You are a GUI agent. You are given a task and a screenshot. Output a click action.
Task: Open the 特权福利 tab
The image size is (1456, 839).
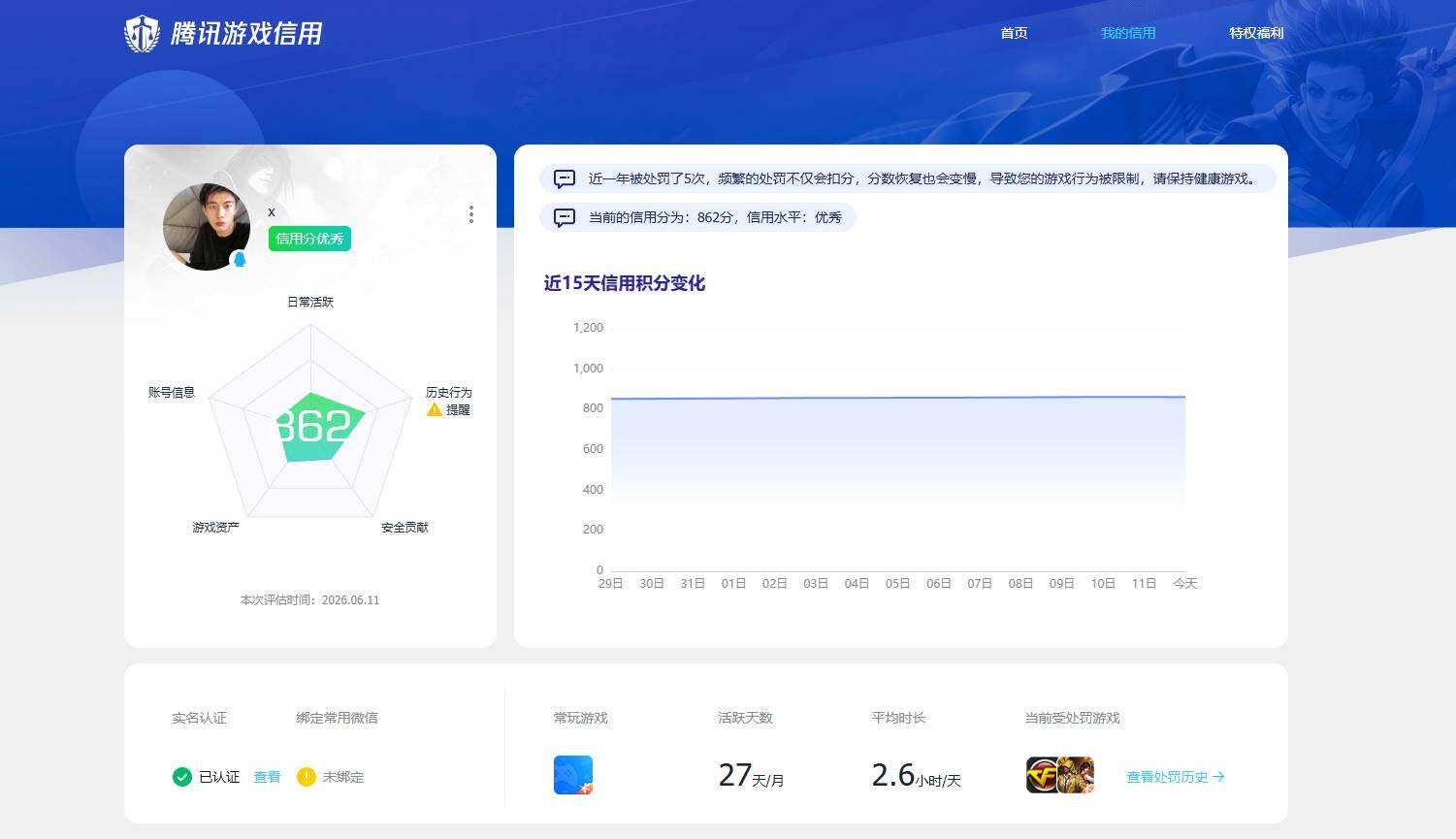pyautogui.click(x=1256, y=33)
